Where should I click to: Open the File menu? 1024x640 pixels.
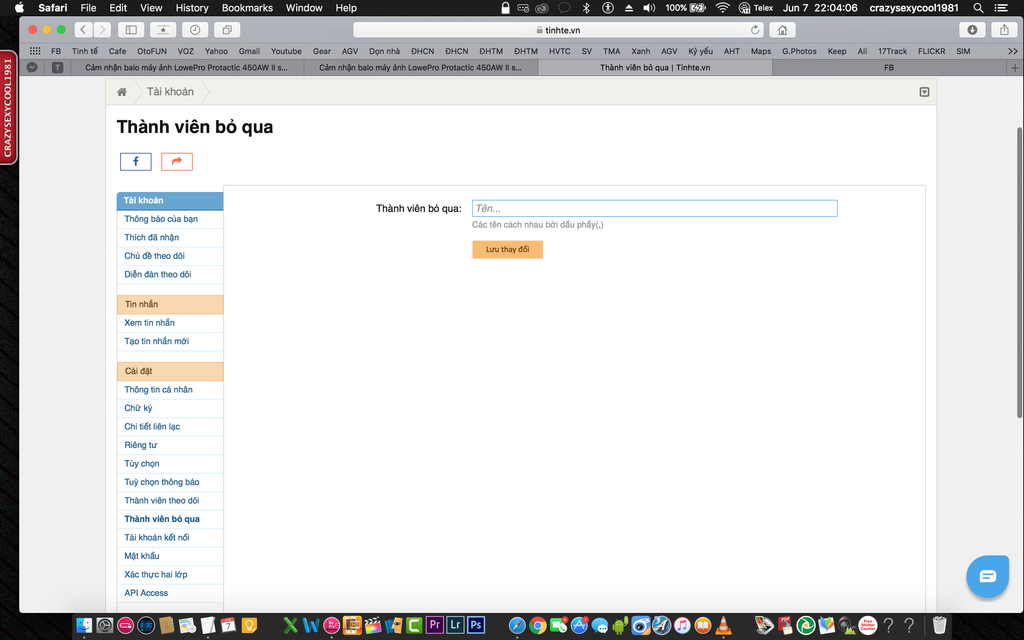pos(88,8)
